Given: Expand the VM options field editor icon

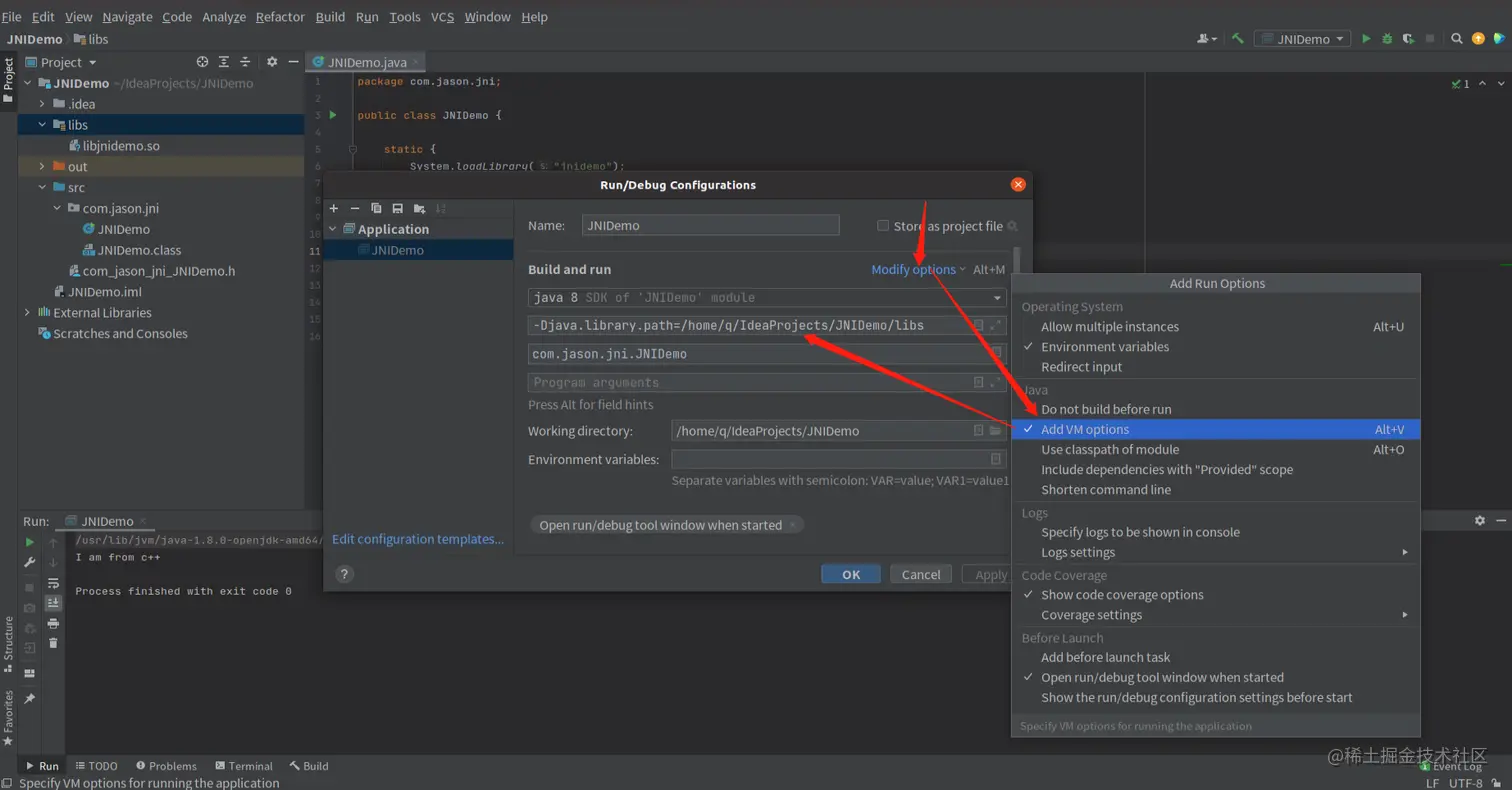Looking at the screenshot, I should pos(995,325).
